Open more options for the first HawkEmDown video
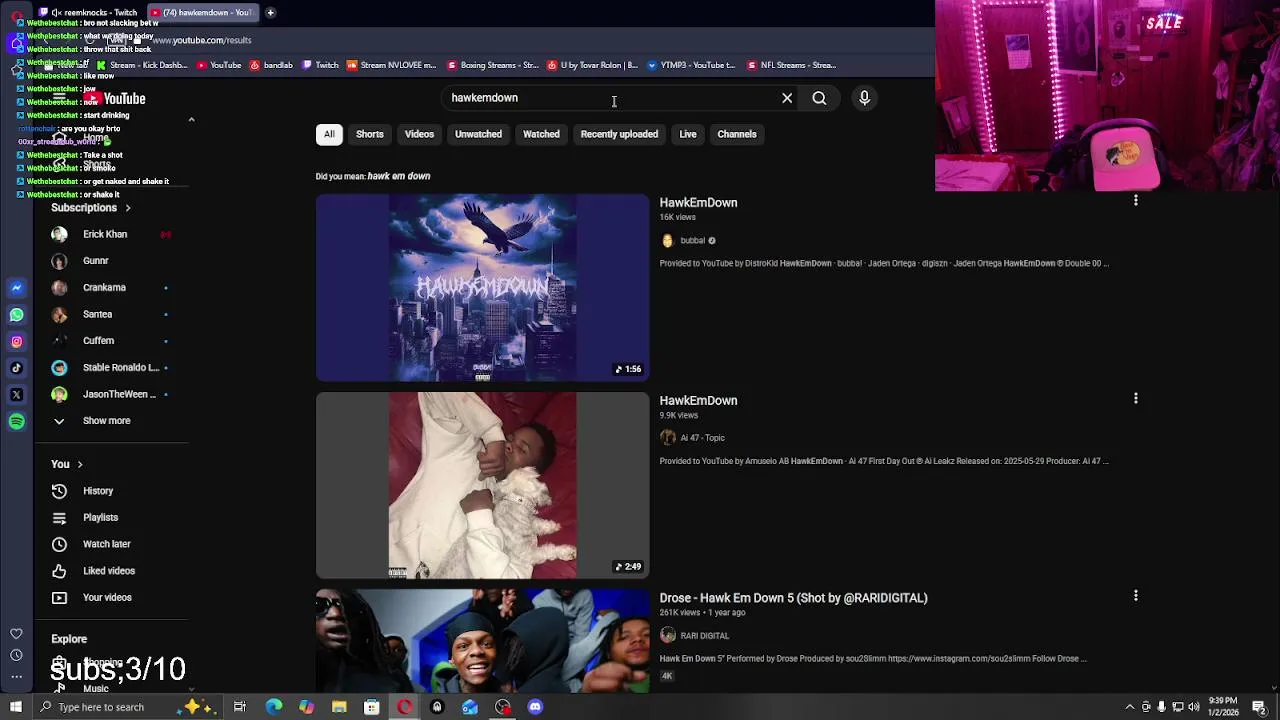1280x720 pixels. pyautogui.click(x=1135, y=201)
